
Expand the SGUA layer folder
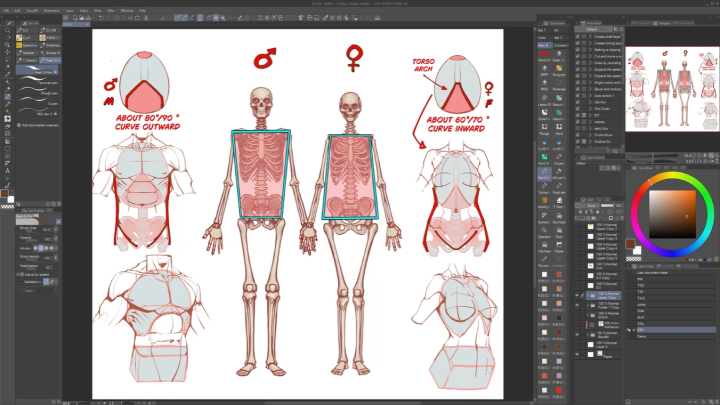588,315
